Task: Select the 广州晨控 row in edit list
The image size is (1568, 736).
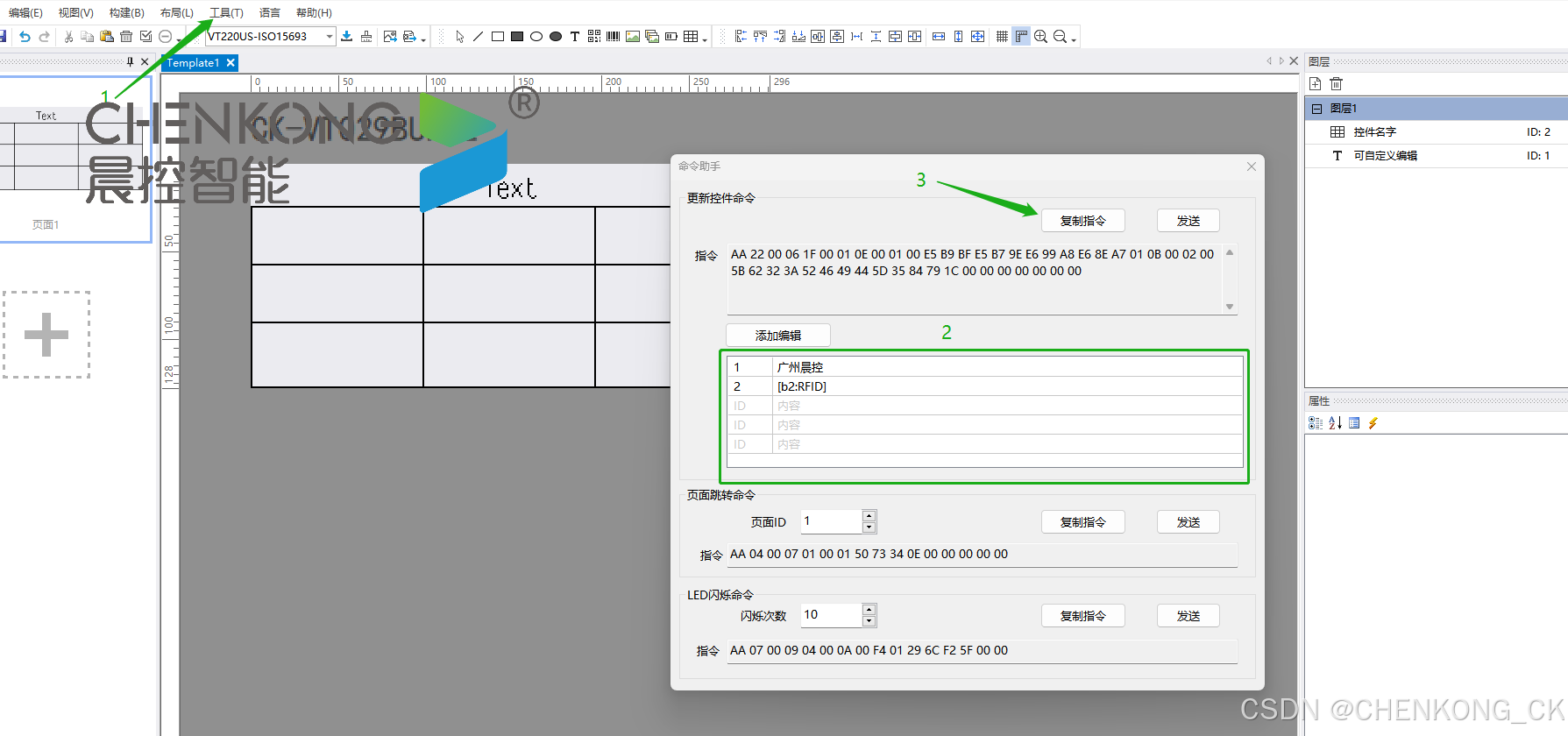Action: click(x=985, y=367)
